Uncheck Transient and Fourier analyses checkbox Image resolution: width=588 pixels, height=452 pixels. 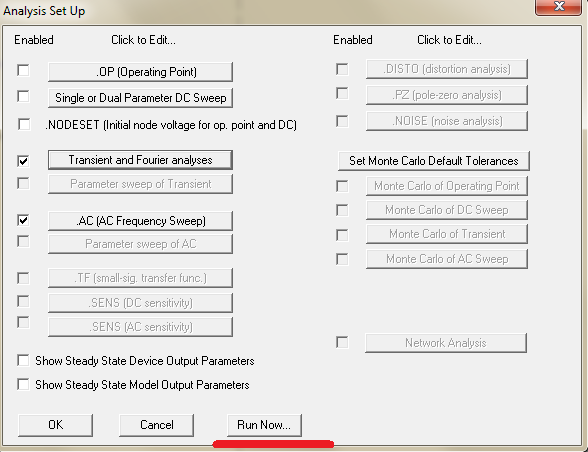pos(23,161)
